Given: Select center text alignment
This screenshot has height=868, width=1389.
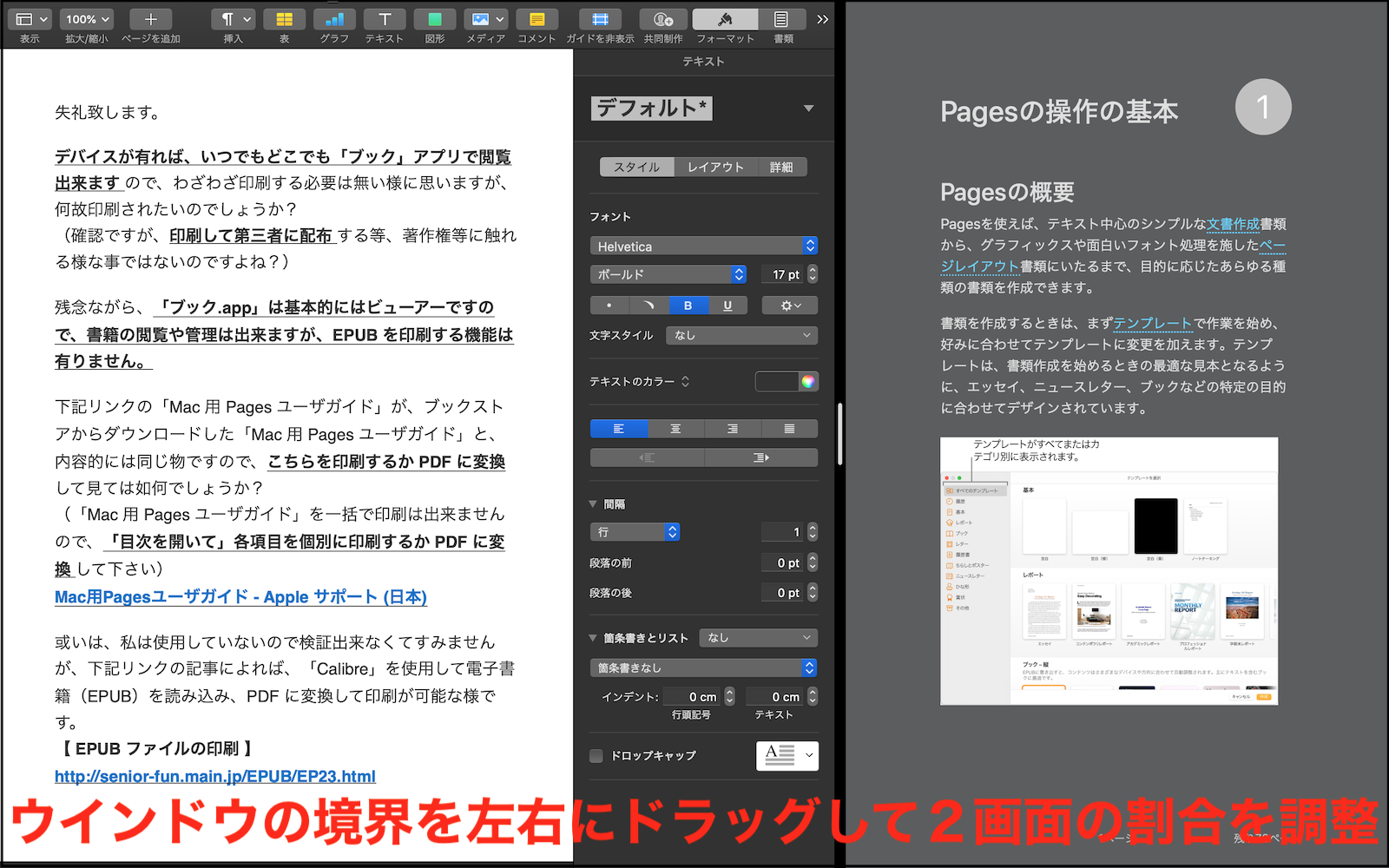Looking at the screenshot, I should (x=675, y=429).
